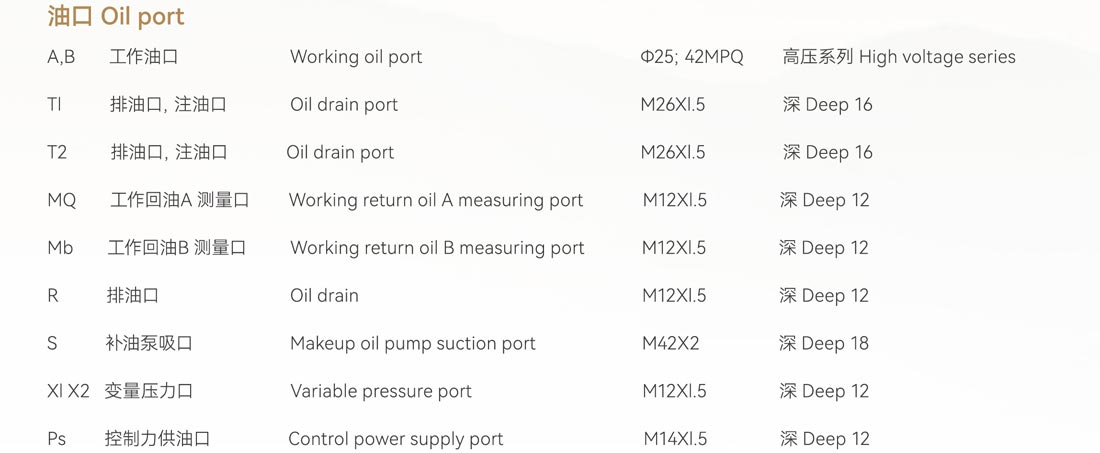Click the 'Makeup oil pump suction port' text
The height and width of the screenshot is (453, 1100).
pyautogui.click(x=412, y=344)
